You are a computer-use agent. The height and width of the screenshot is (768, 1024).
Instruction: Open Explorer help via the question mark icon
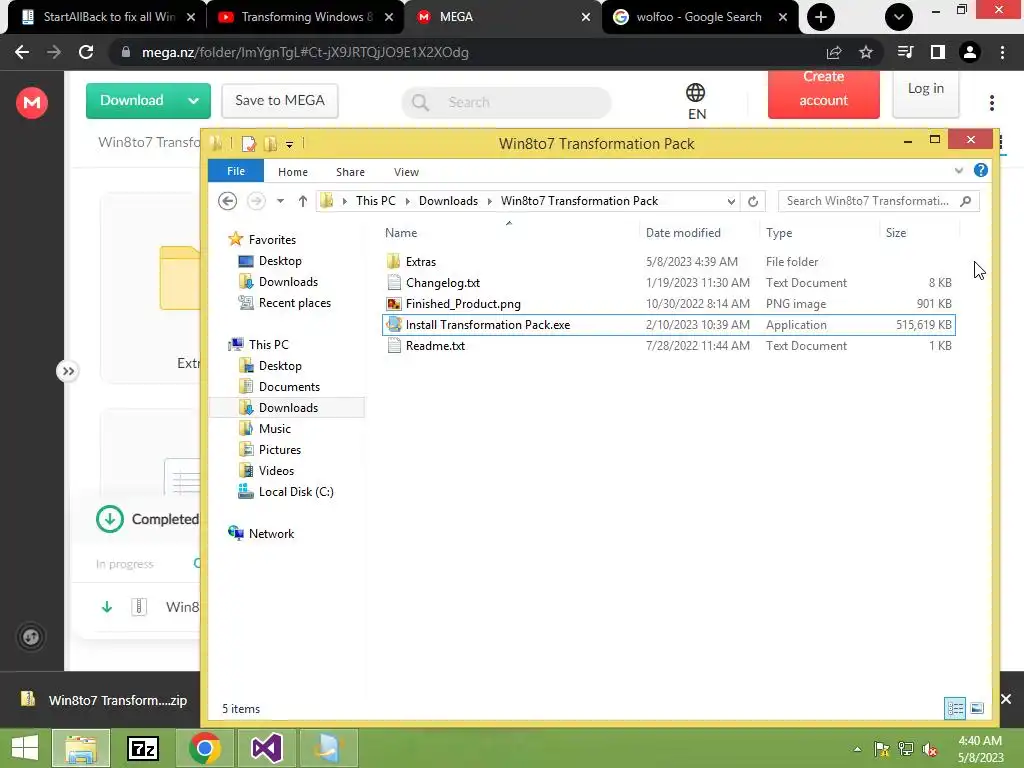point(980,170)
